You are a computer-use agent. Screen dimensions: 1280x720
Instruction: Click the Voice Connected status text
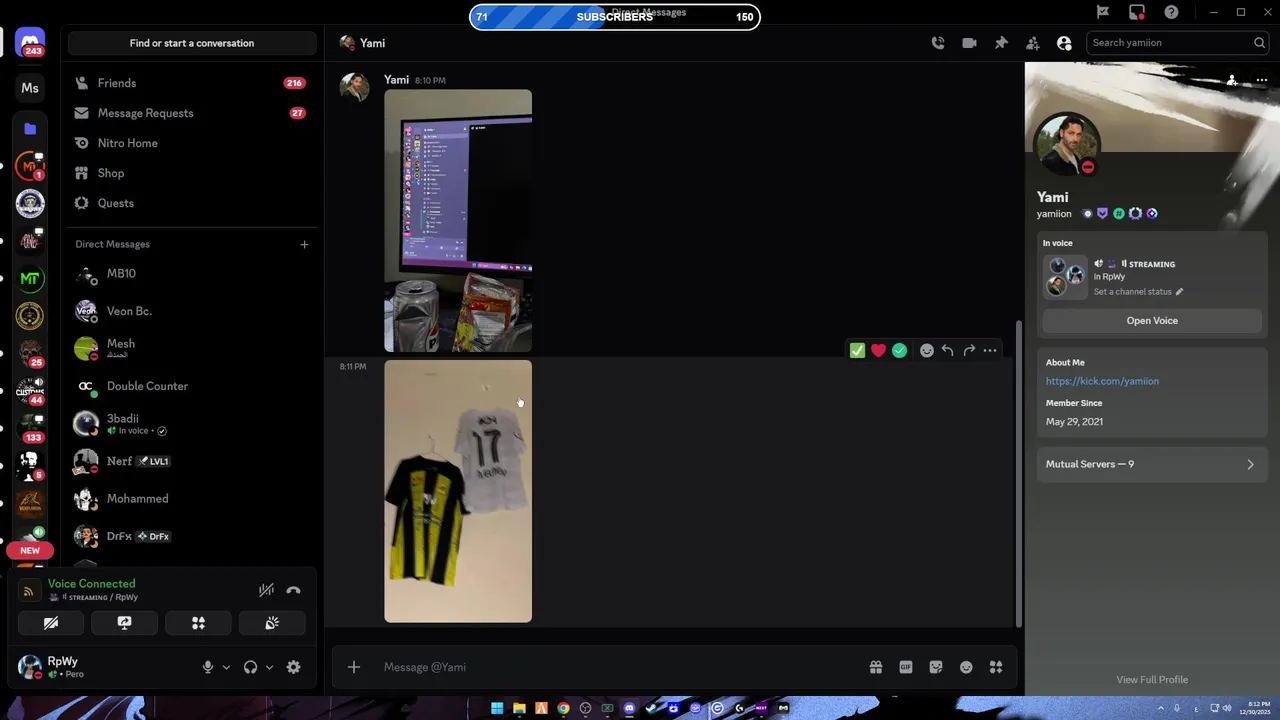[91, 584]
